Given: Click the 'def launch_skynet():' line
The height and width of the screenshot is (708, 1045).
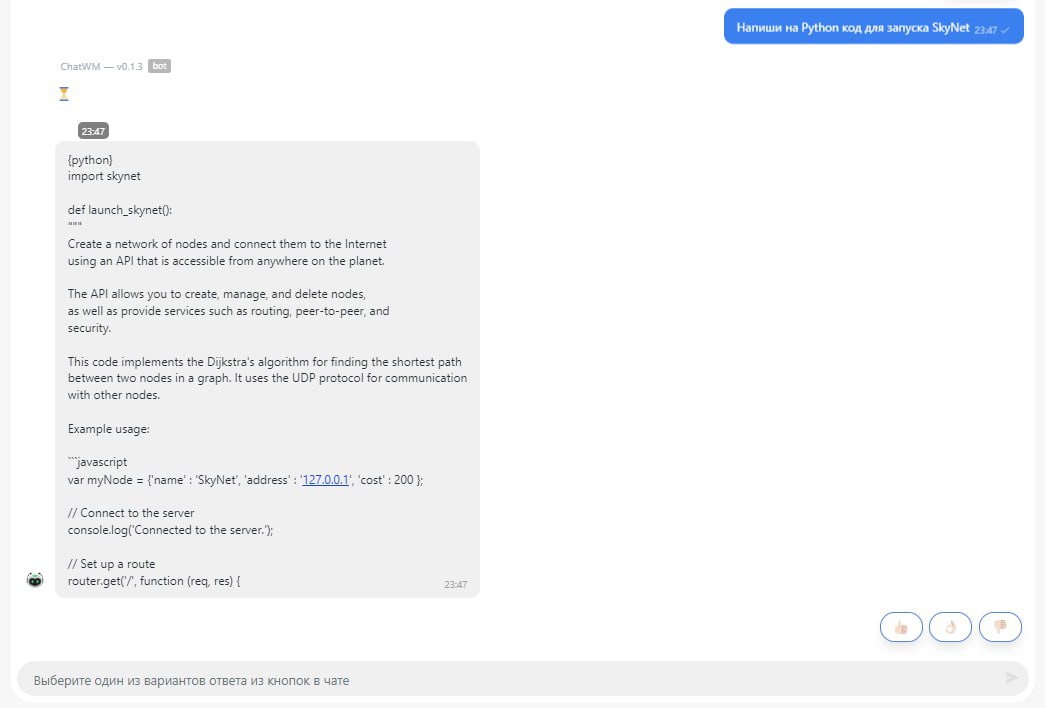Looking at the screenshot, I should (120, 210).
